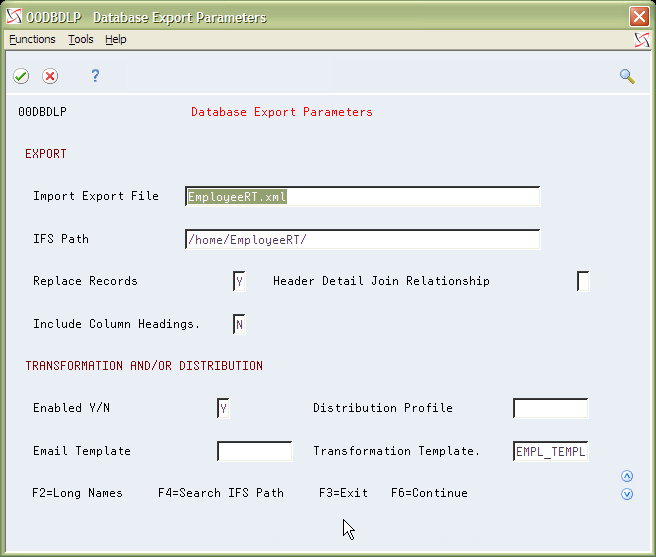
Task: Click the Transformation Template label
Action: tap(396, 451)
